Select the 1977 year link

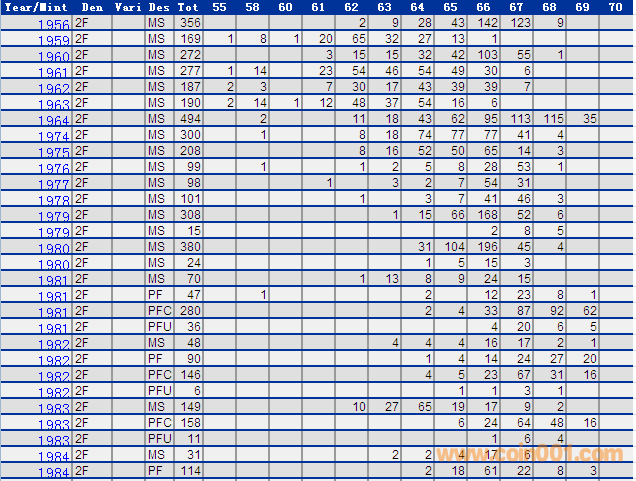(x=53, y=184)
